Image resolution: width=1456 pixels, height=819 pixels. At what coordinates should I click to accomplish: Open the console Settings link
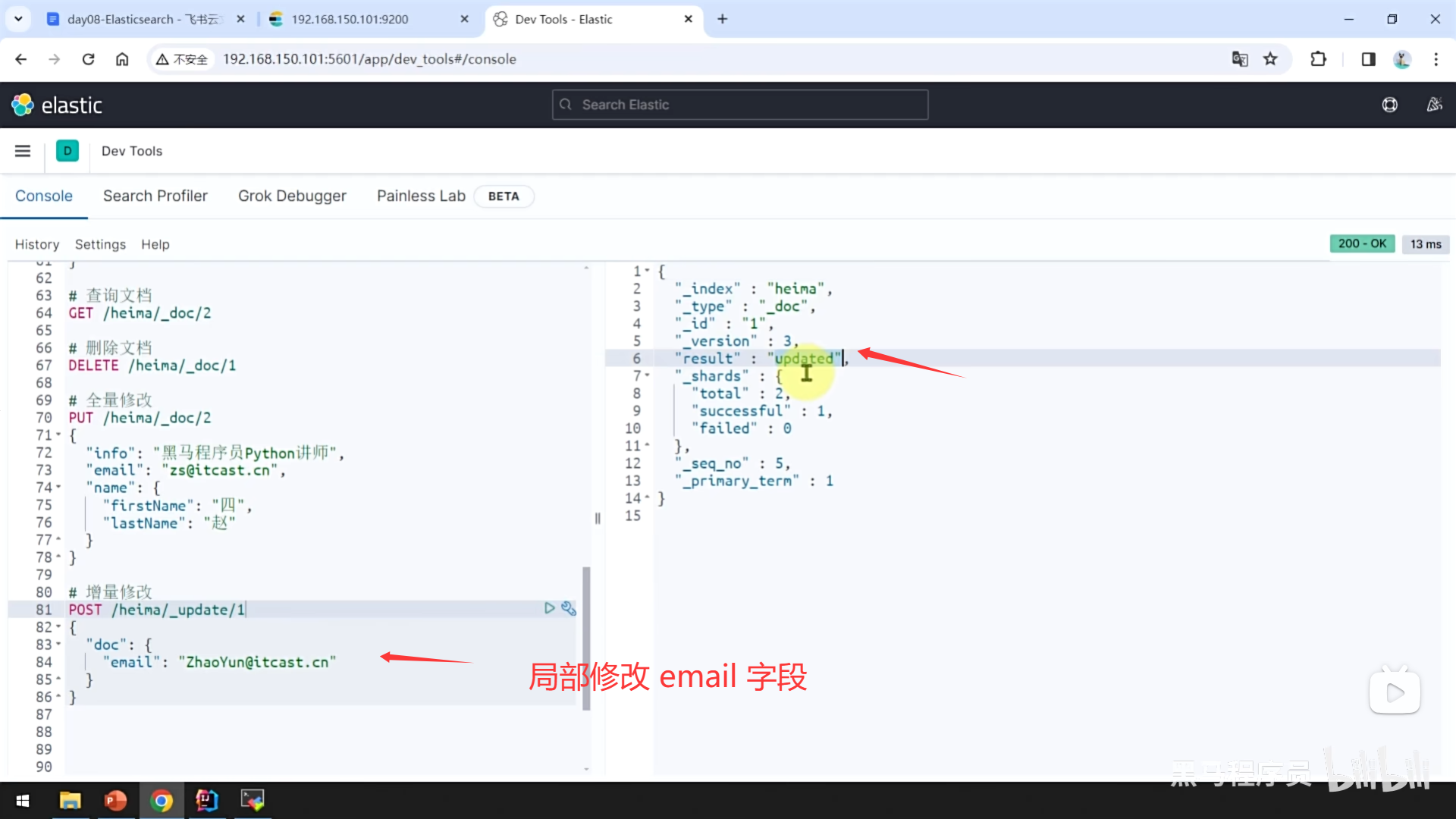coord(100,244)
